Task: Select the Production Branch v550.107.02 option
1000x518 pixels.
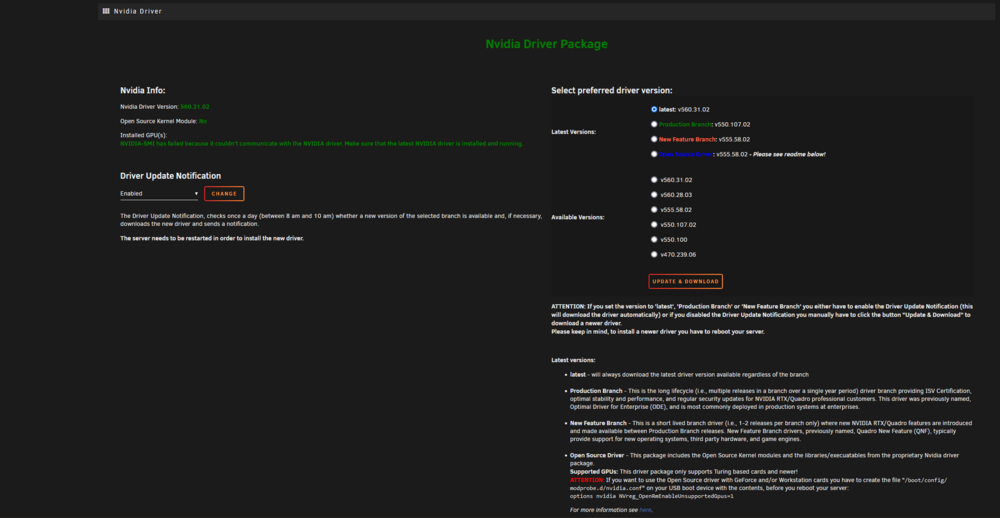Action: [654, 124]
